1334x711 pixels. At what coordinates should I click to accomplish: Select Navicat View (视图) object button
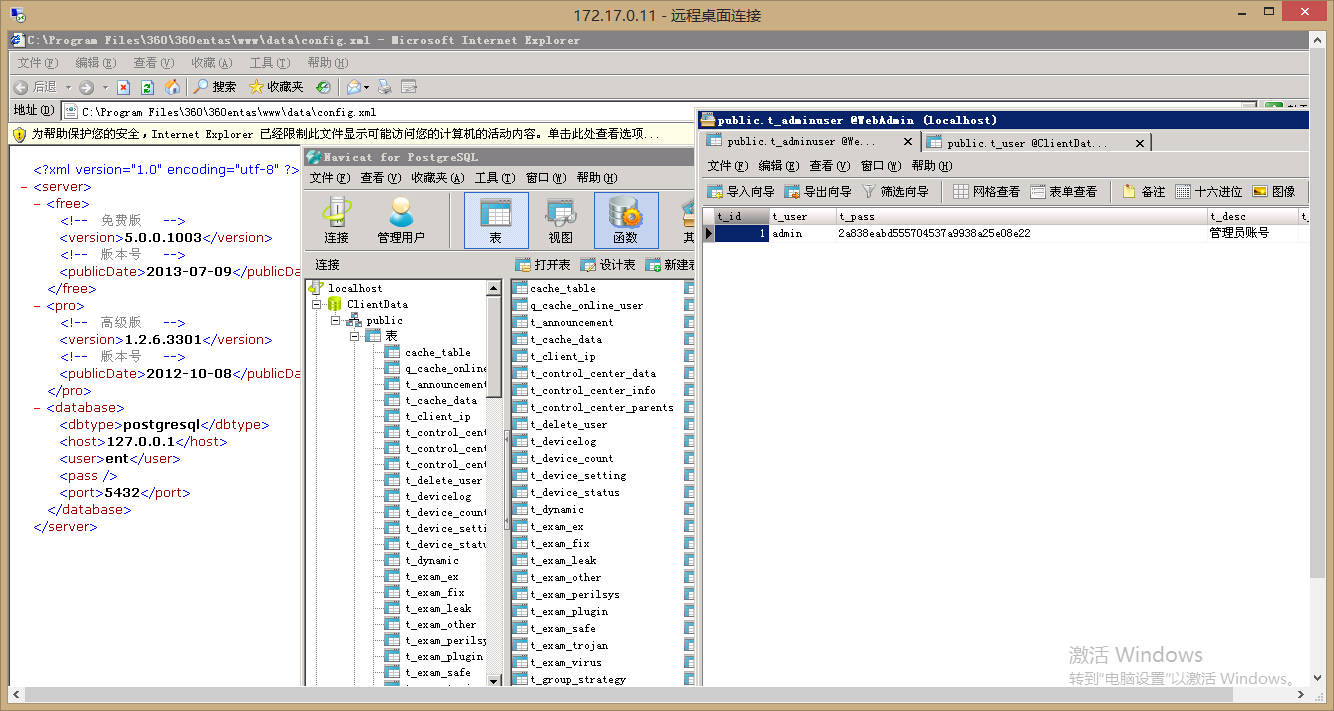tap(561, 220)
